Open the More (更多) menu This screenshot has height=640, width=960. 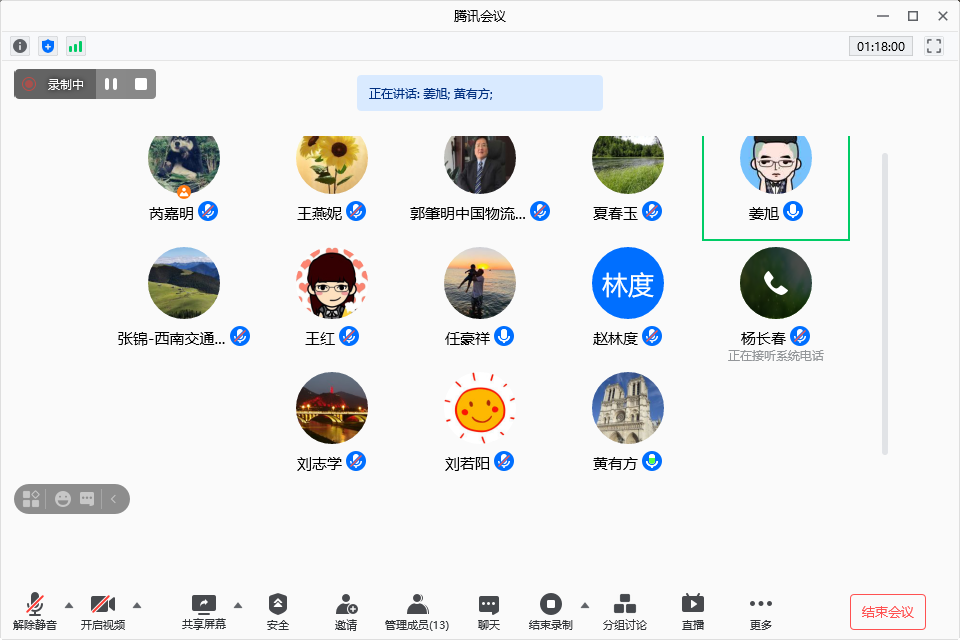tap(761, 610)
